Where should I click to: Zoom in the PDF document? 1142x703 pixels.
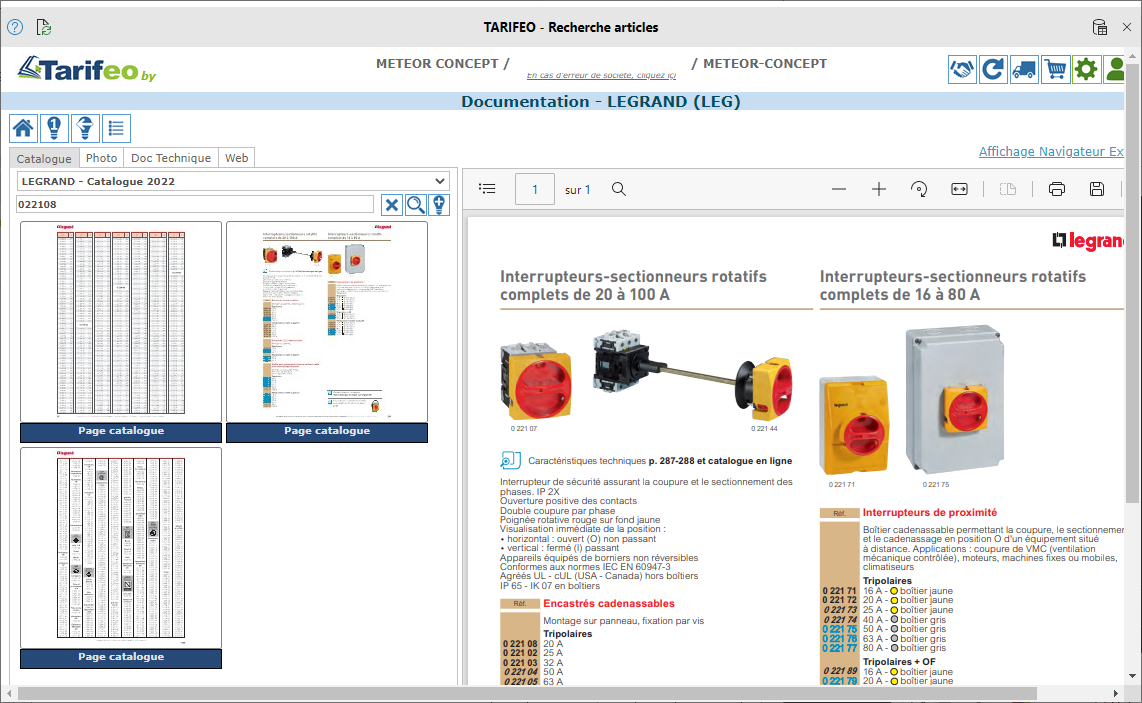click(x=879, y=189)
